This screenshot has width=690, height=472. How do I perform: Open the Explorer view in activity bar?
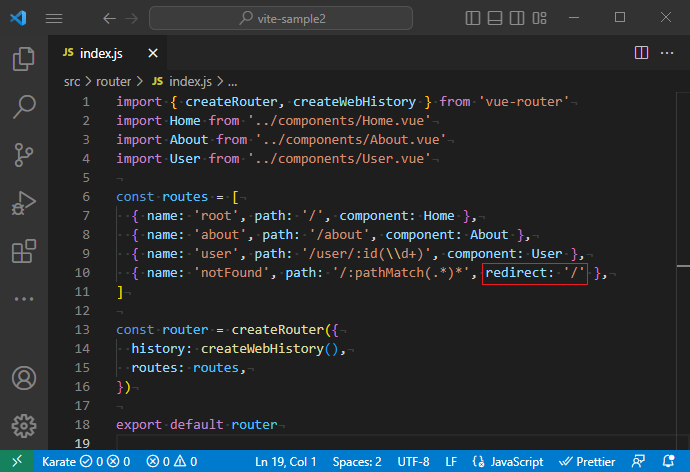click(x=24, y=59)
